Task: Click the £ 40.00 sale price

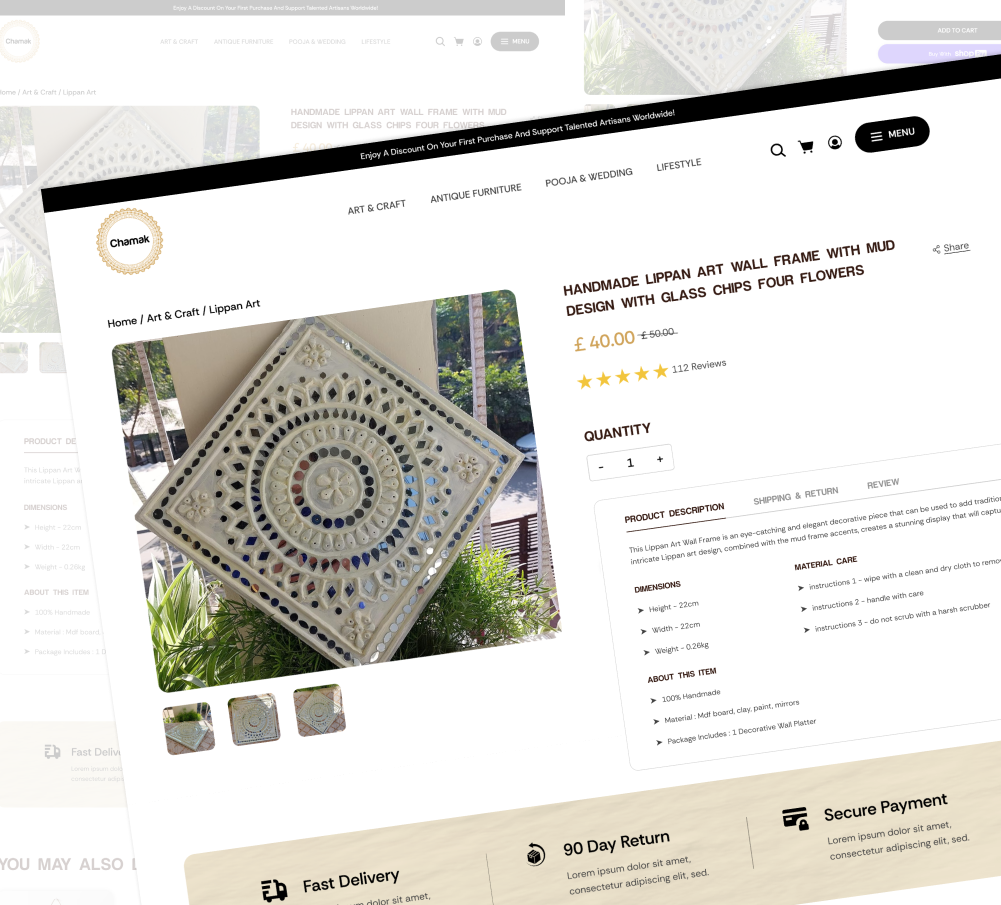Action: pos(605,341)
